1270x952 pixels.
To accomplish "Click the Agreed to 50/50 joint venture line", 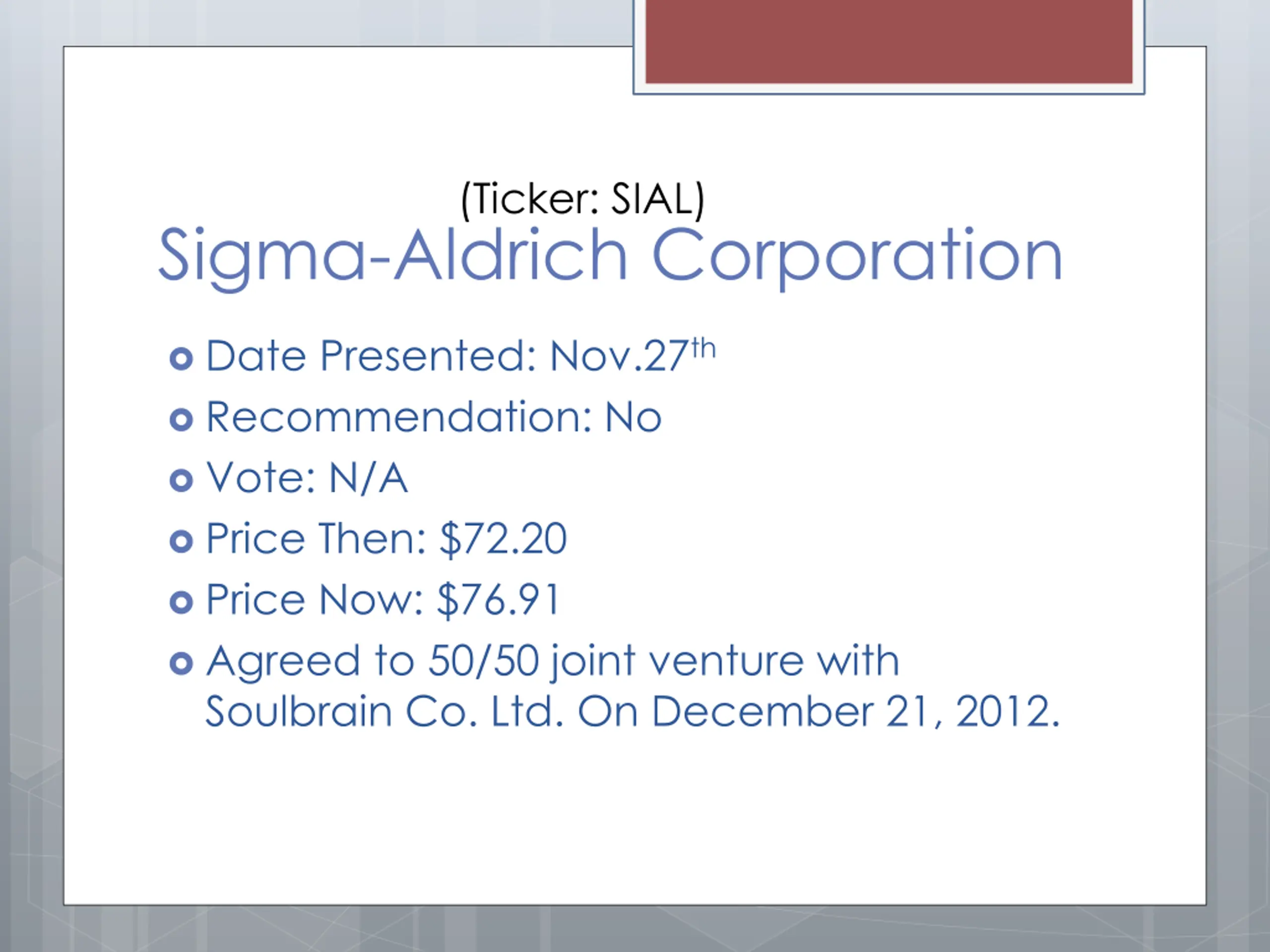I will coord(552,661).
